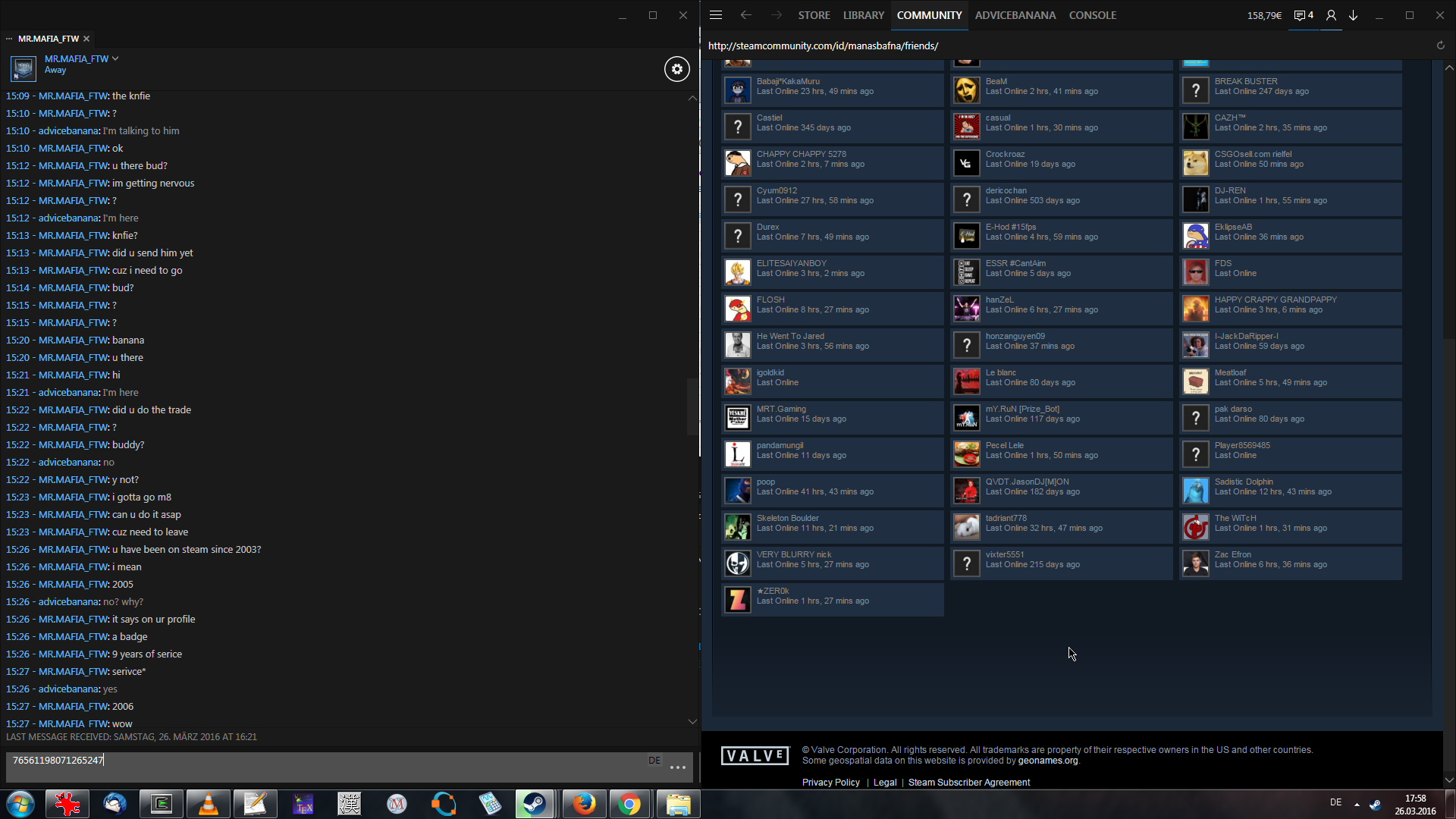Reload the community page
Viewport: 1456px width, 819px height.
pos(1440,45)
